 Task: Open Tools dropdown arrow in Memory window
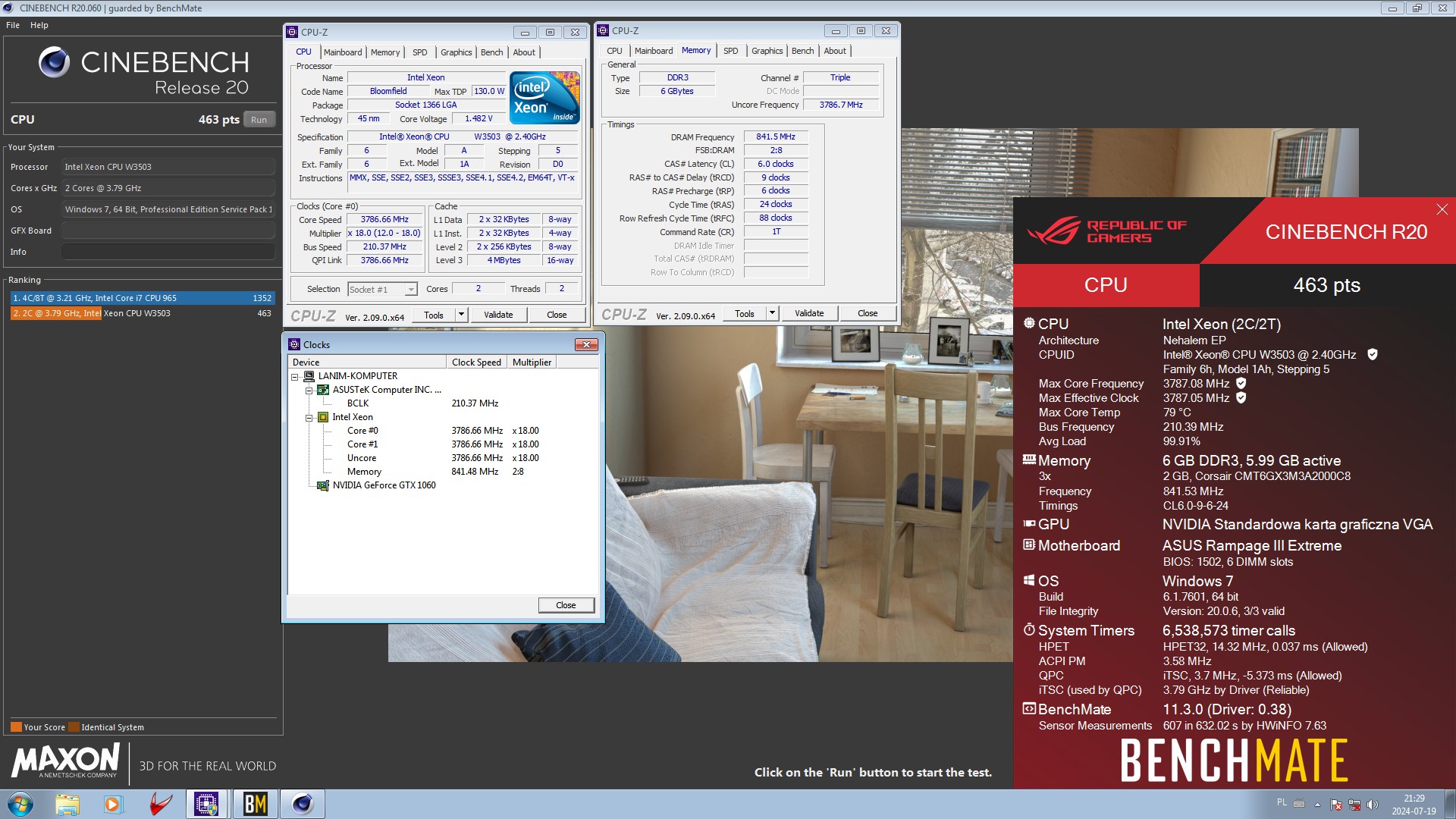click(772, 313)
